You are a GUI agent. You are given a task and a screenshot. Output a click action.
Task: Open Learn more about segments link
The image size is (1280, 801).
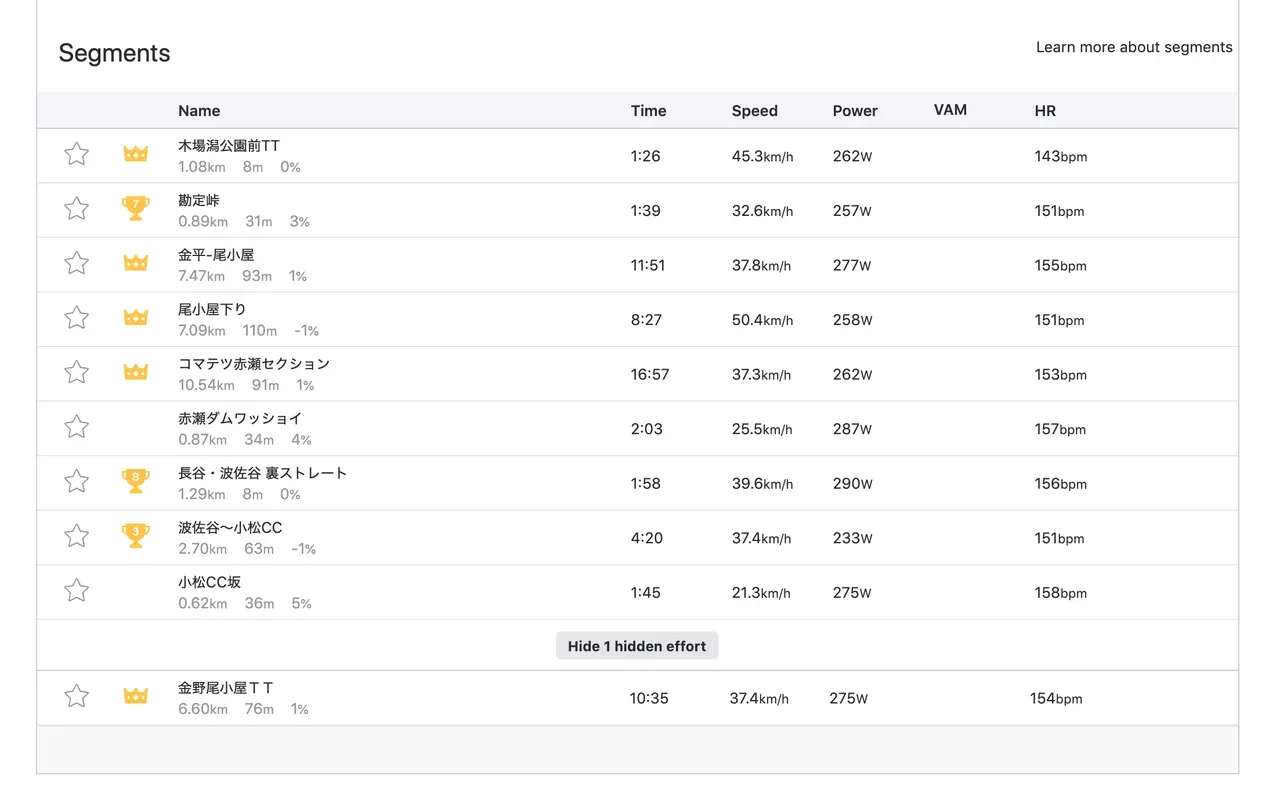1134,47
